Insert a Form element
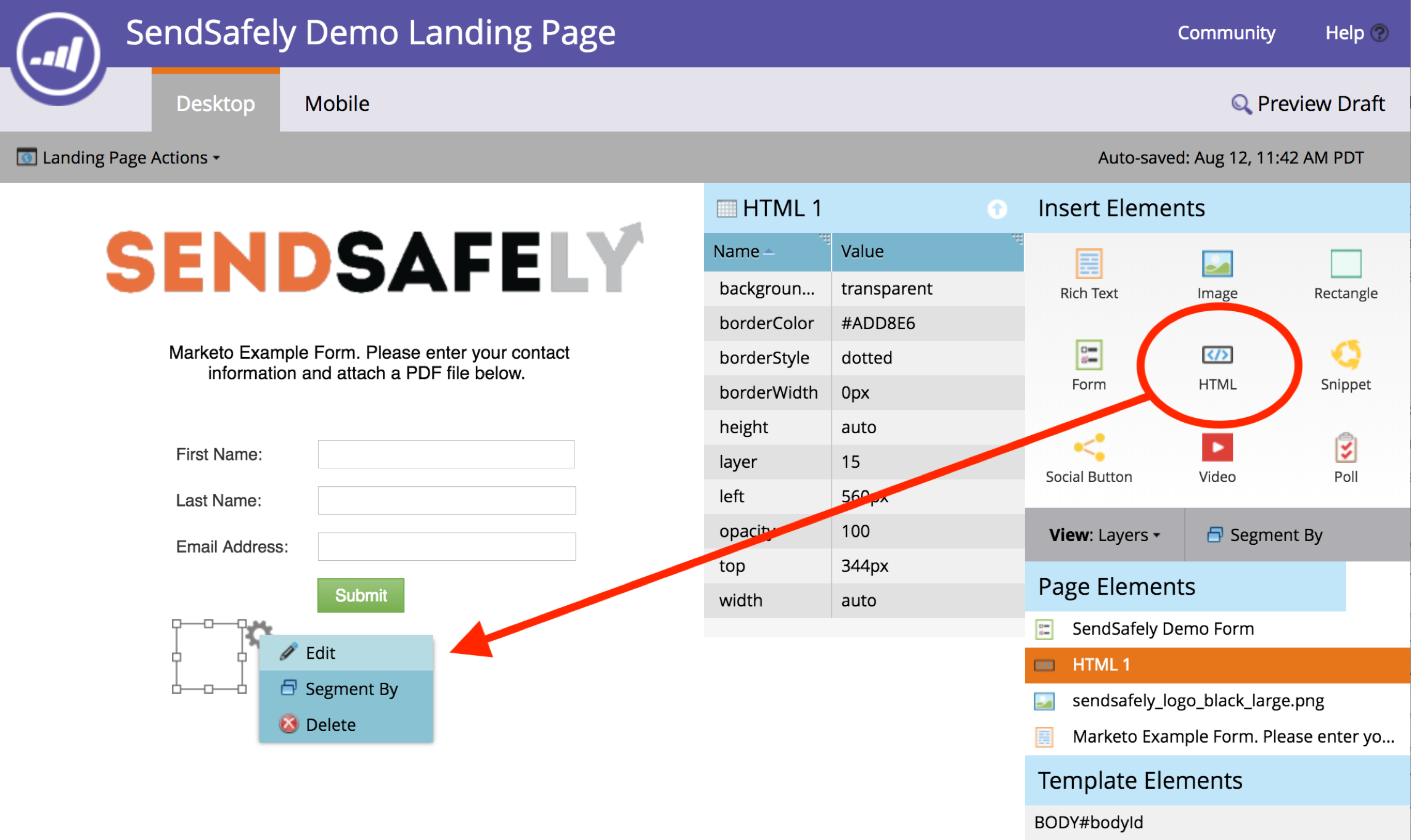The width and height of the screenshot is (1411, 840). click(x=1089, y=366)
